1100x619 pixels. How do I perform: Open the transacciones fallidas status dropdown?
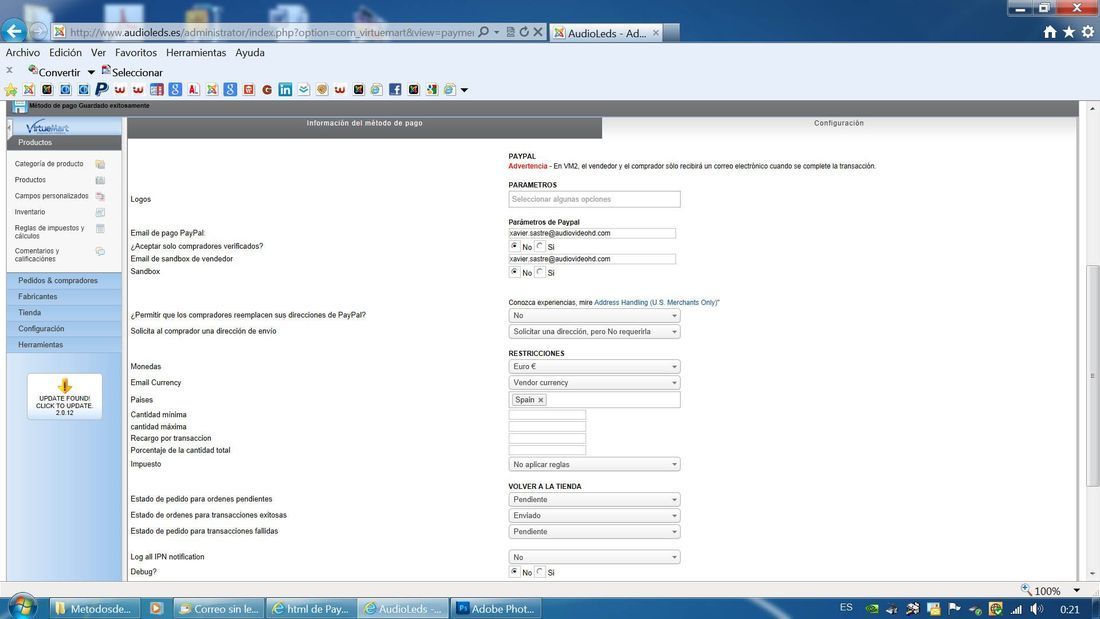pyautogui.click(x=594, y=531)
